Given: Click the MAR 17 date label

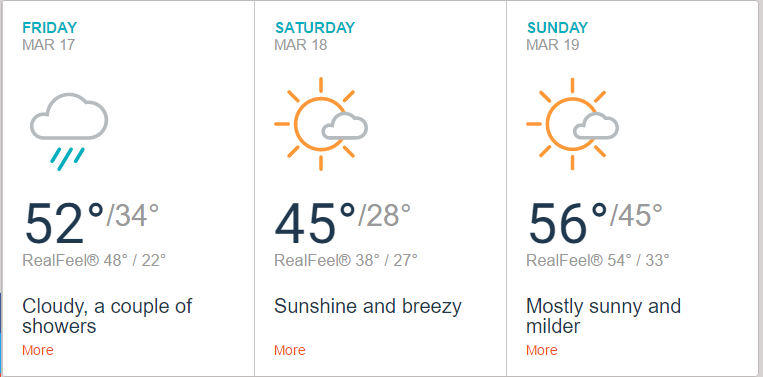Looking at the screenshot, I should click(x=49, y=45).
